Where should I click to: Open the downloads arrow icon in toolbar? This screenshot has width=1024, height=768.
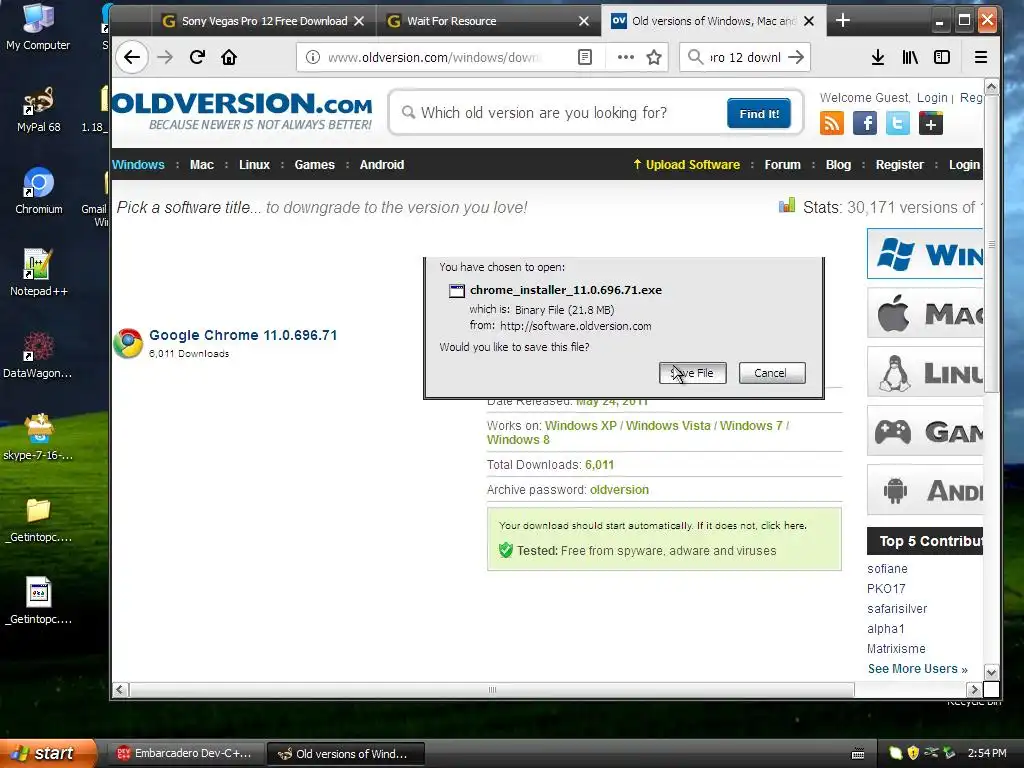coord(878,57)
